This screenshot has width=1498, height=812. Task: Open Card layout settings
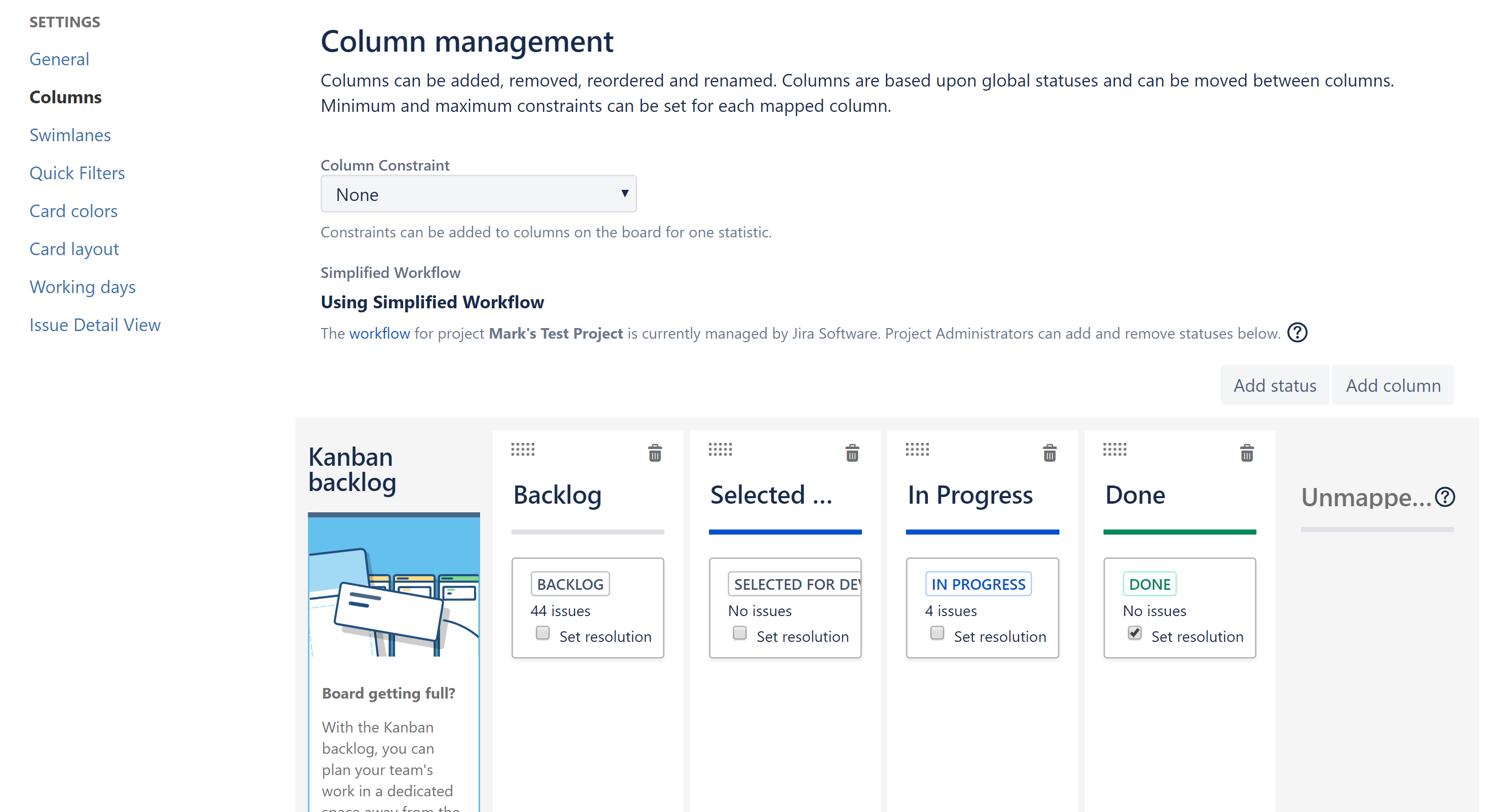74,250
